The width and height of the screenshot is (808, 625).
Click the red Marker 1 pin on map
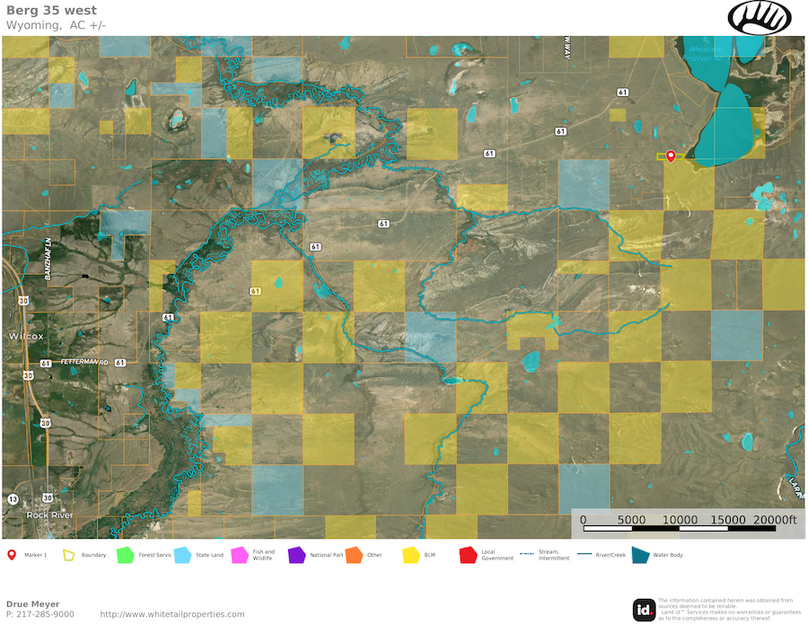coord(670,155)
